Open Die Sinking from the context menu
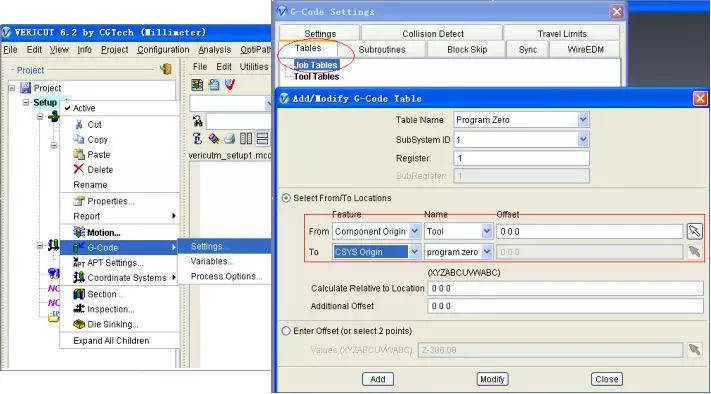The width and height of the screenshot is (711, 394). tap(112, 324)
